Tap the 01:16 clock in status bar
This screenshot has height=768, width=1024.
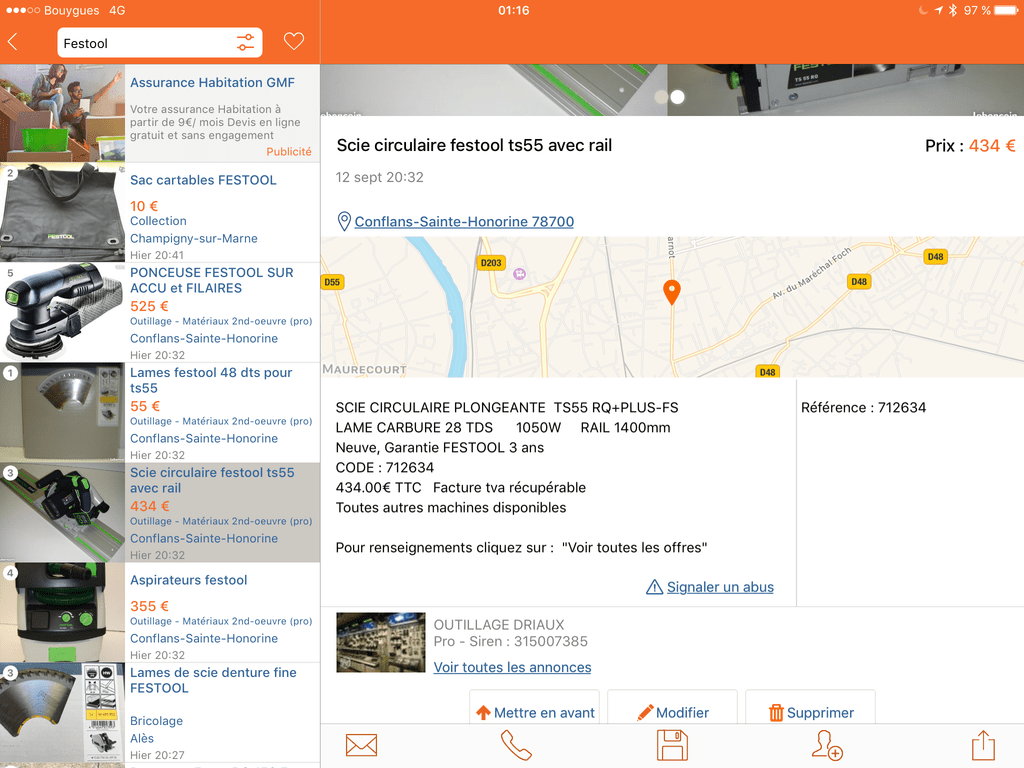[513, 10]
